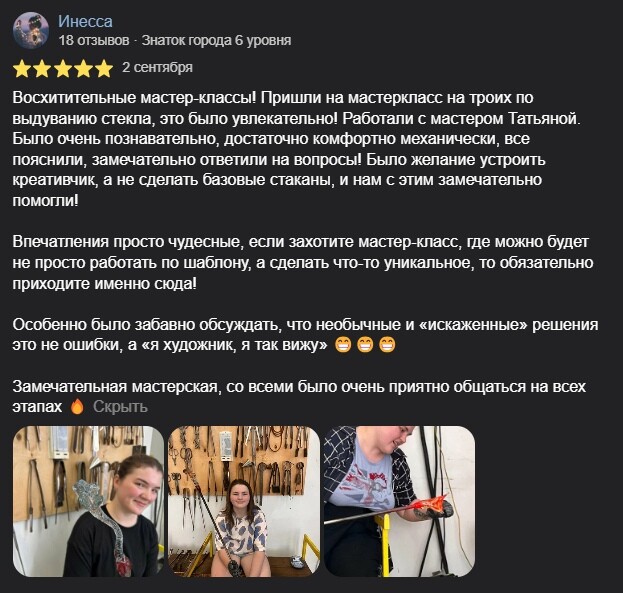Open second photo of seated woman in workshop
The width and height of the screenshot is (623, 593).
pyautogui.click(x=244, y=502)
